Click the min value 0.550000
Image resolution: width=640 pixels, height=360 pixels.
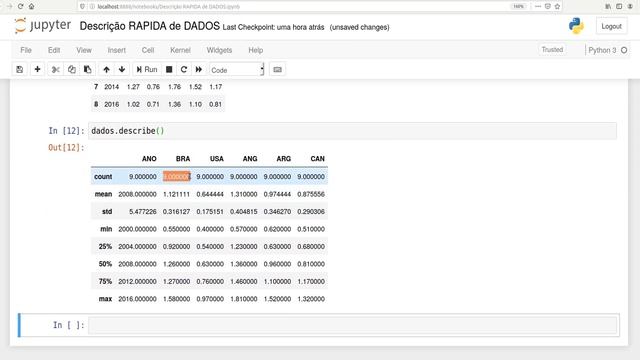176,229
